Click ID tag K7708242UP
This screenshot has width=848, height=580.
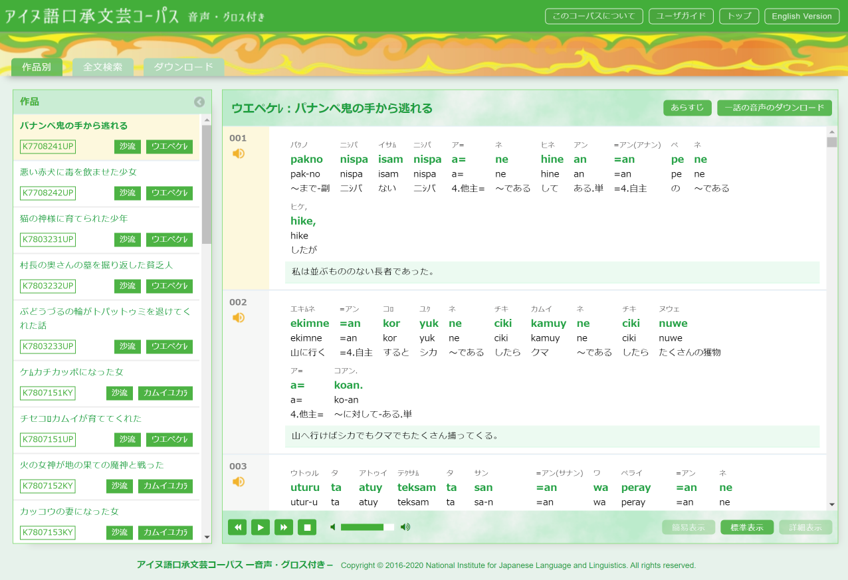[x=48, y=193]
